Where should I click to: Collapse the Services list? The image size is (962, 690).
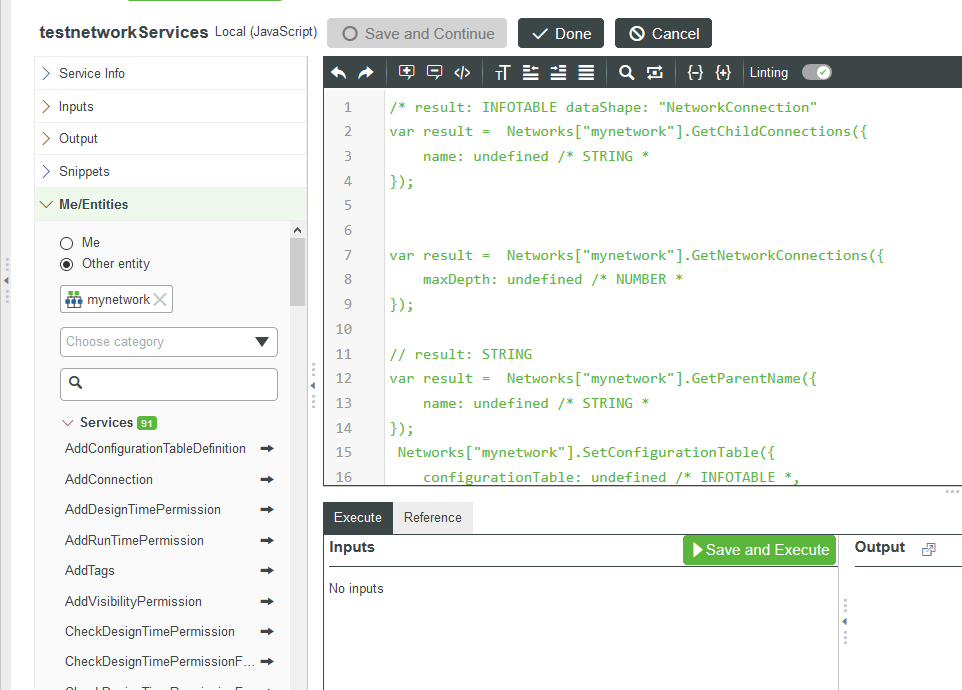point(68,423)
